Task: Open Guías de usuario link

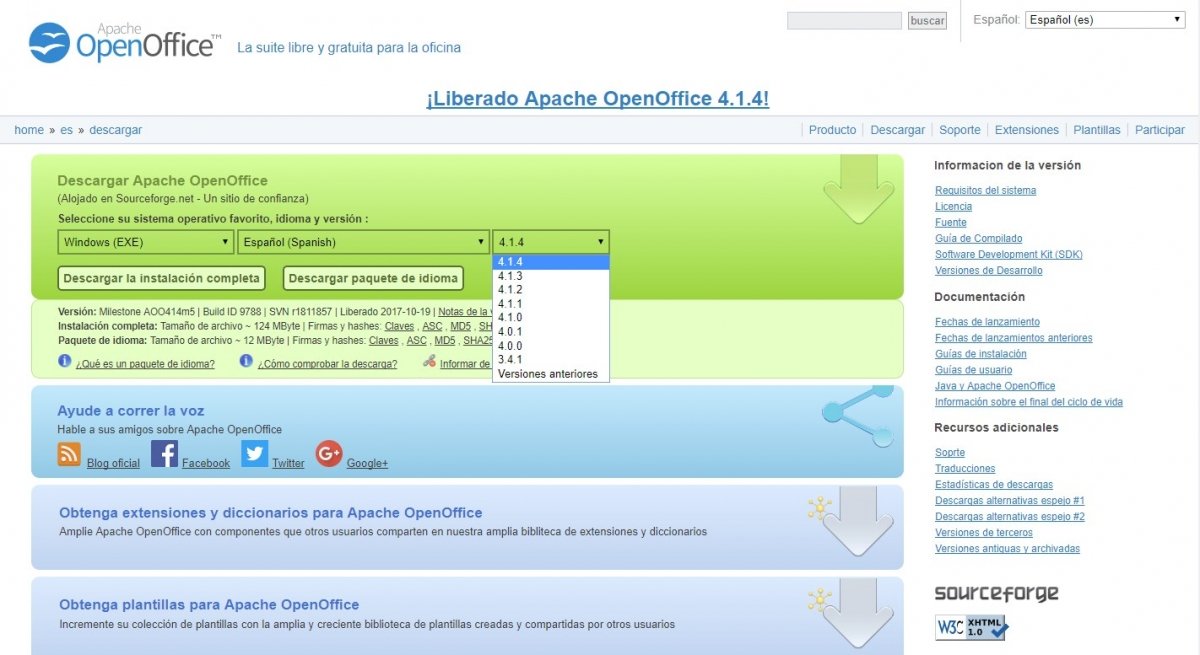Action: 973,370
